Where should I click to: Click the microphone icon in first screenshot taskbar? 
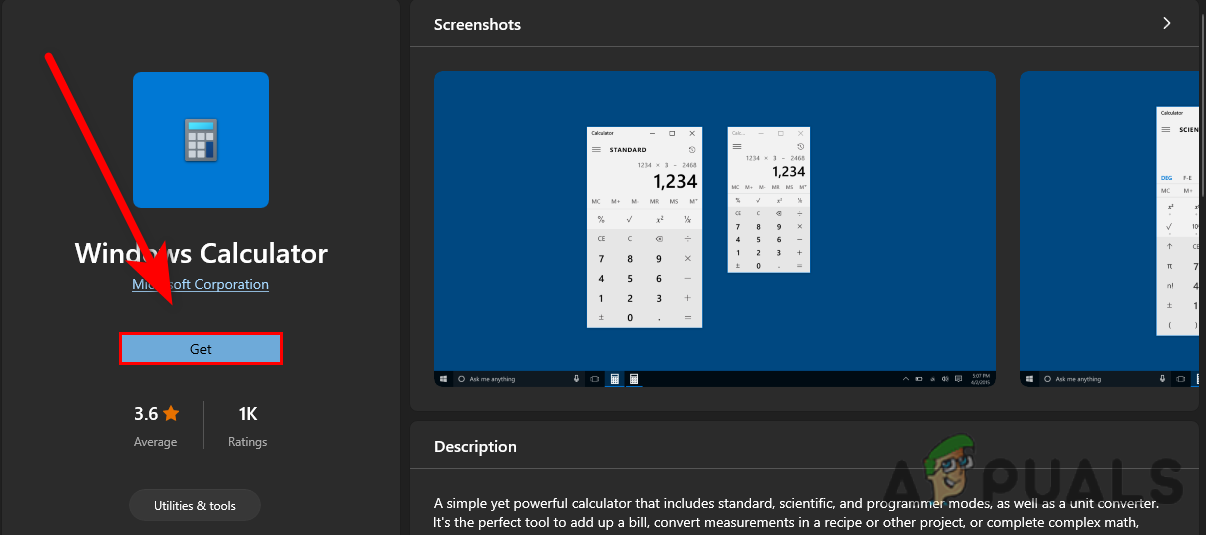[577, 379]
